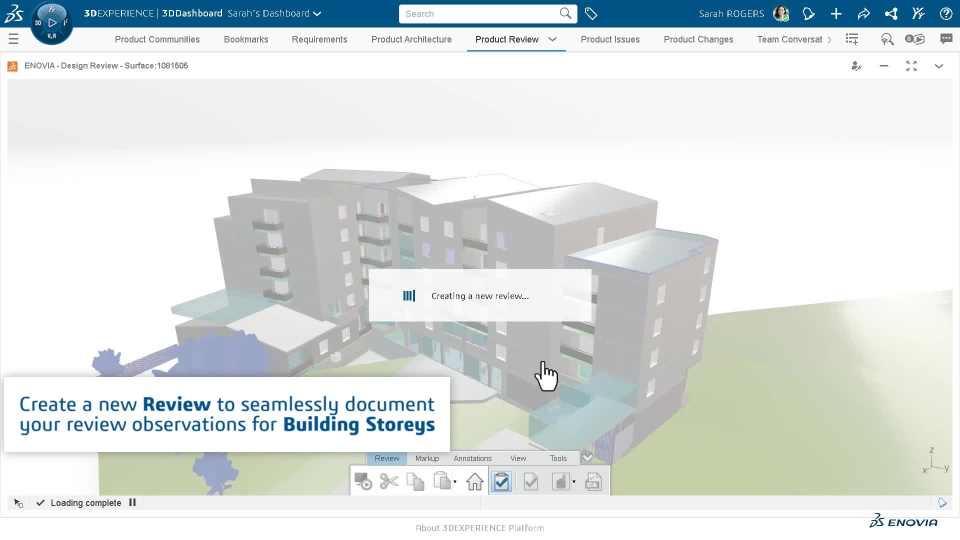Collapse the action bar chevron

pyautogui.click(x=587, y=458)
